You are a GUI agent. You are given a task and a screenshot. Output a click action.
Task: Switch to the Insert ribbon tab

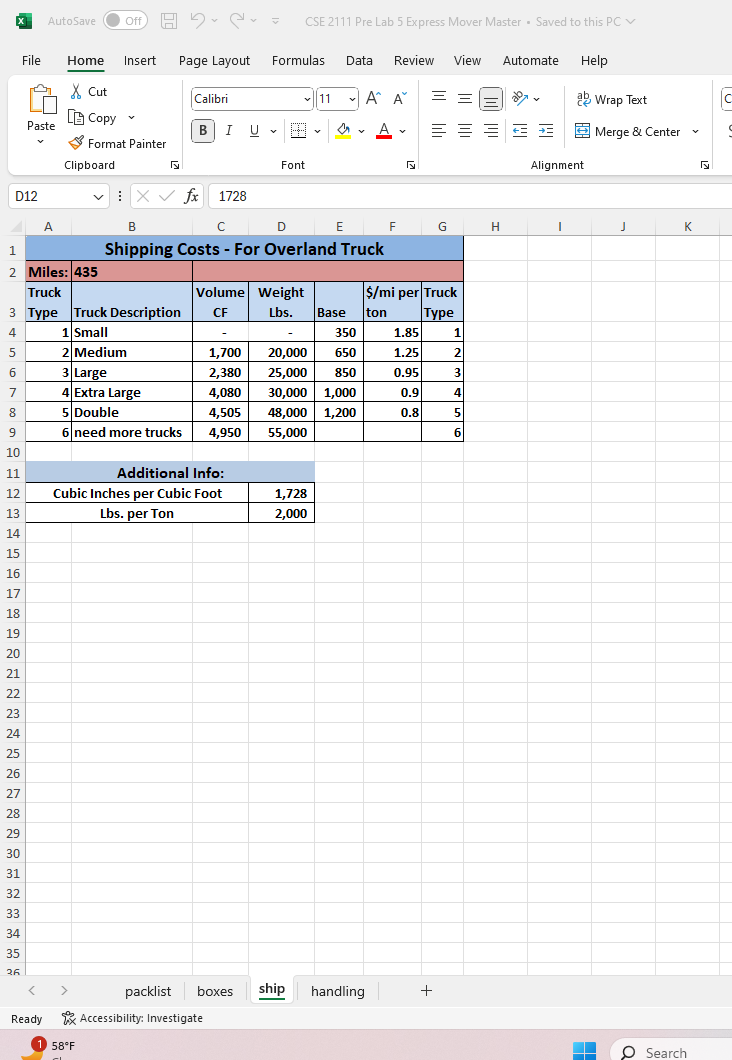pos(139,60)
